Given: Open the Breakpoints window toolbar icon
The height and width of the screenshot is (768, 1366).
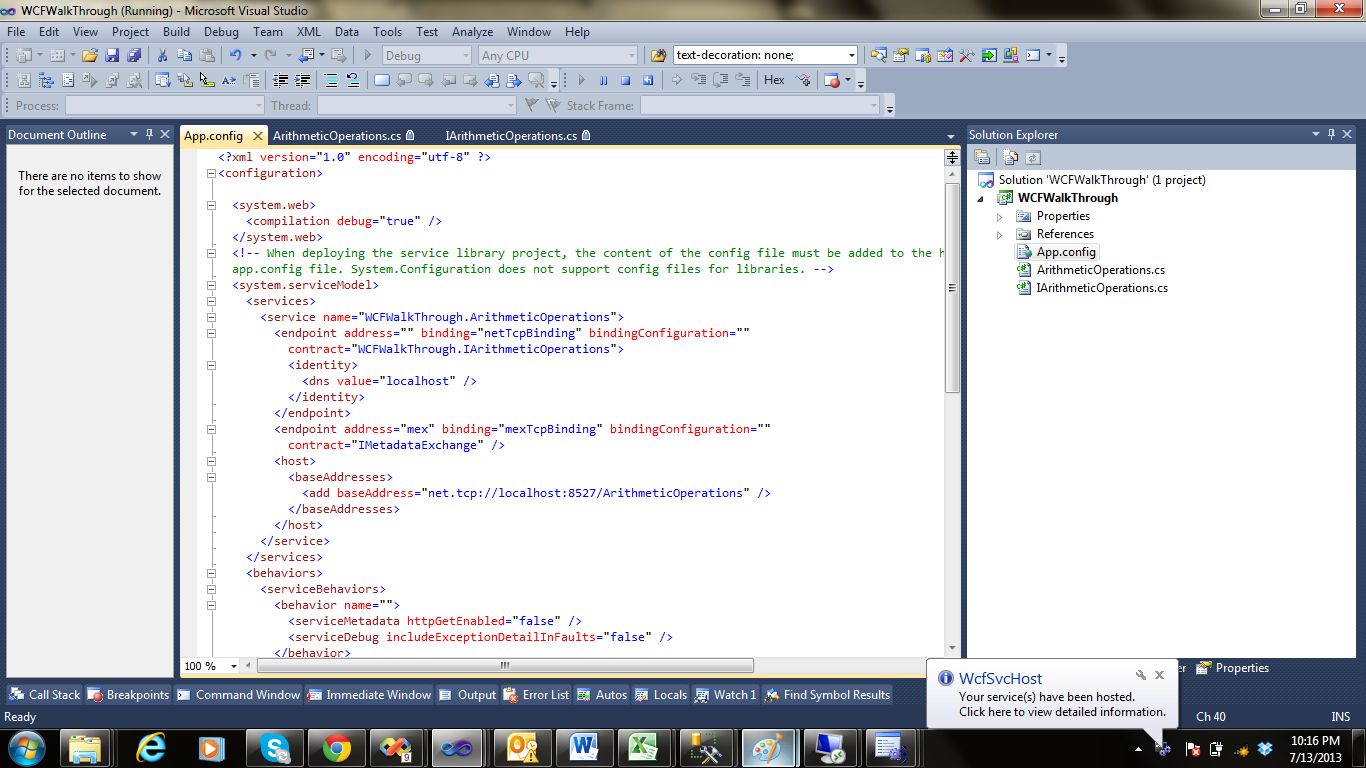Looking at the screenshot, I should click(x=832, y=80).
